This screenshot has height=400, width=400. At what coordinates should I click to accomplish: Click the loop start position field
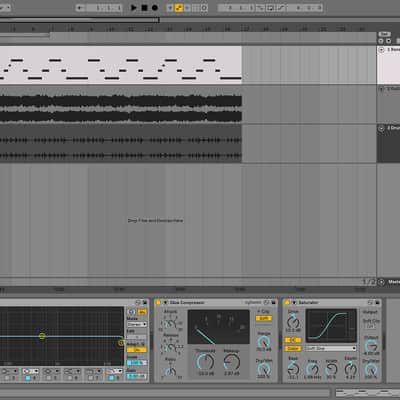[x=236, y=8]
